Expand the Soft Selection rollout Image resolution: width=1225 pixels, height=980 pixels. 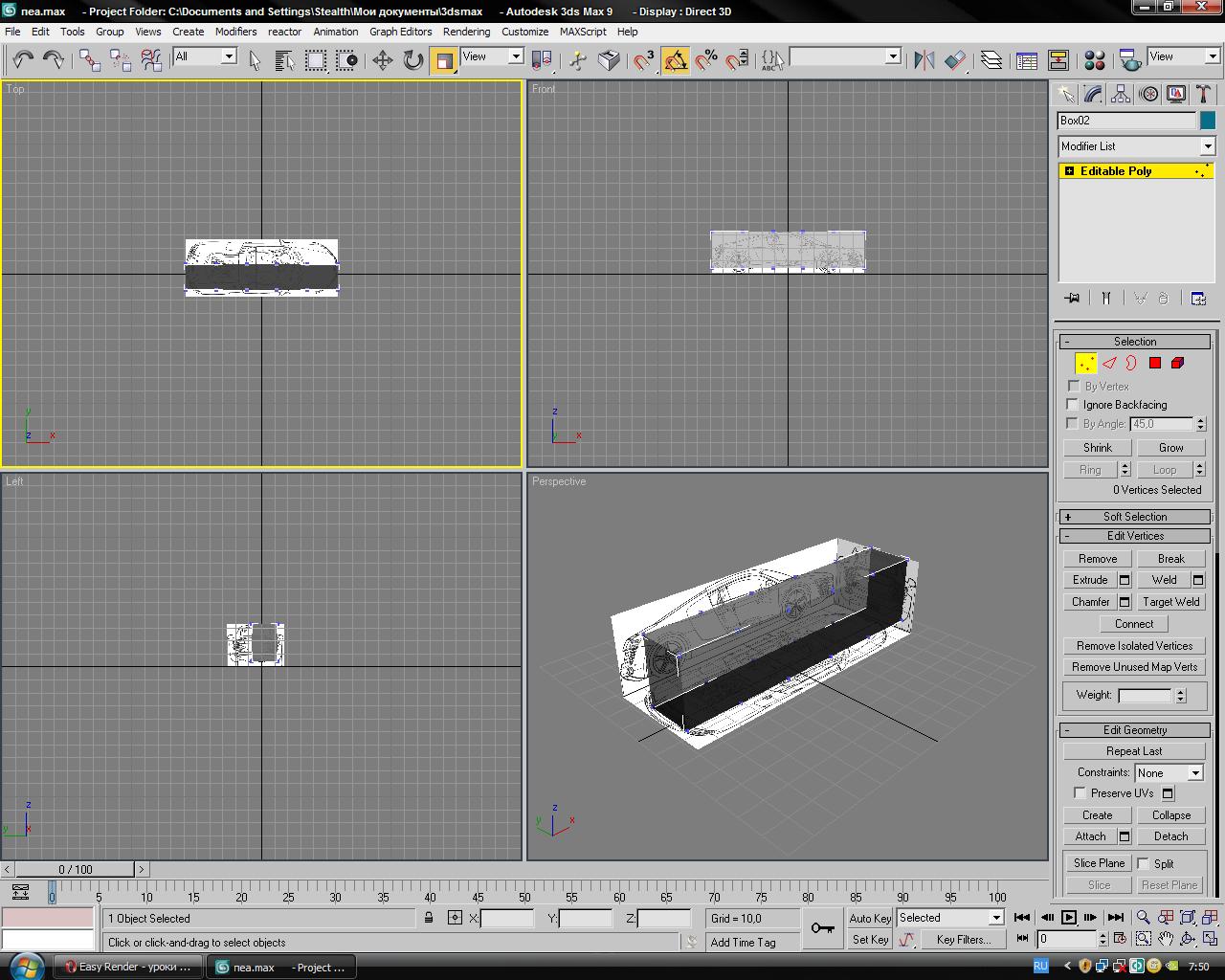coord(1135,517)
